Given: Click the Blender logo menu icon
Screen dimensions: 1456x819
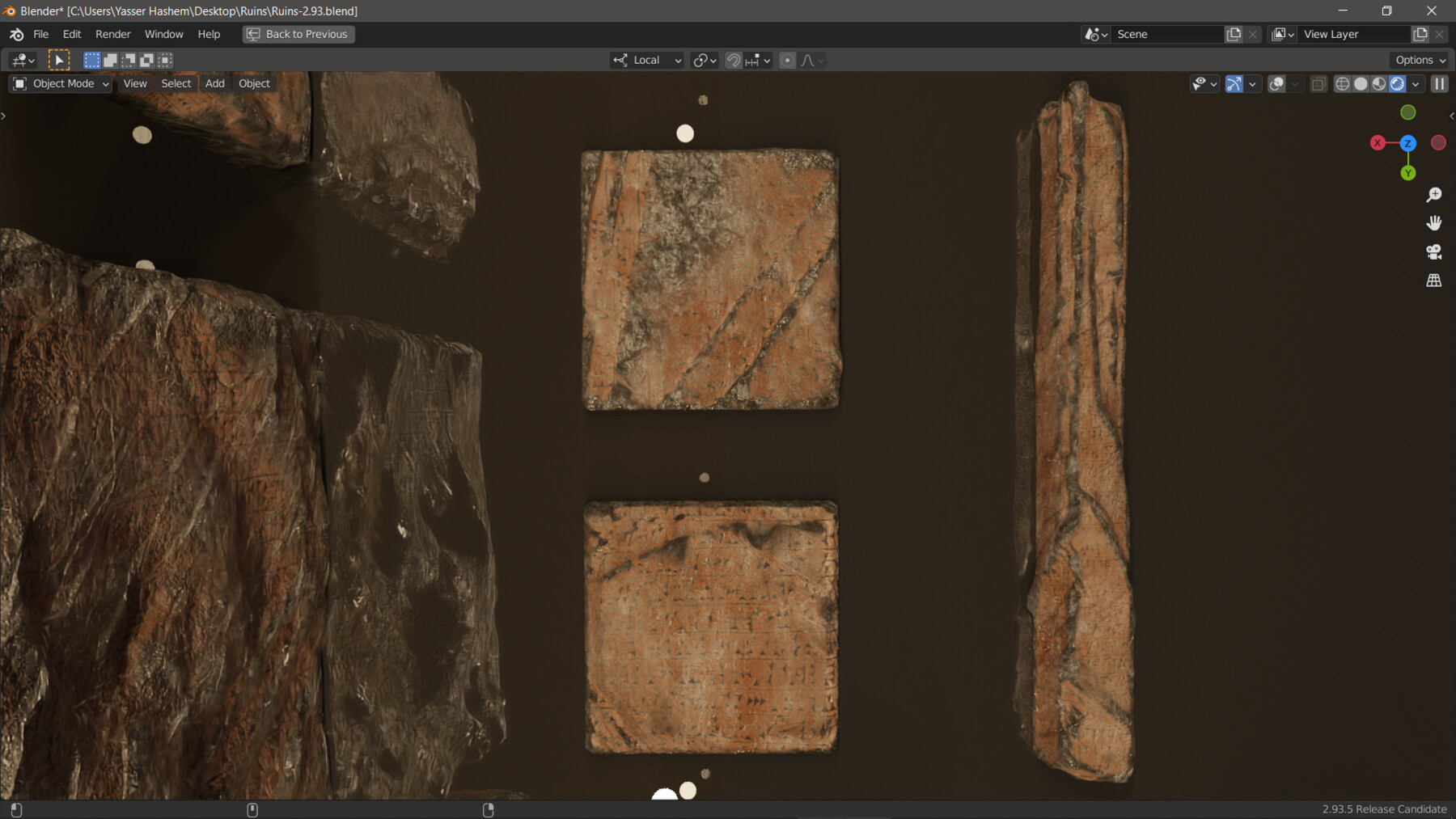Looking at the screenshot, I should click(x=16, y=34).
